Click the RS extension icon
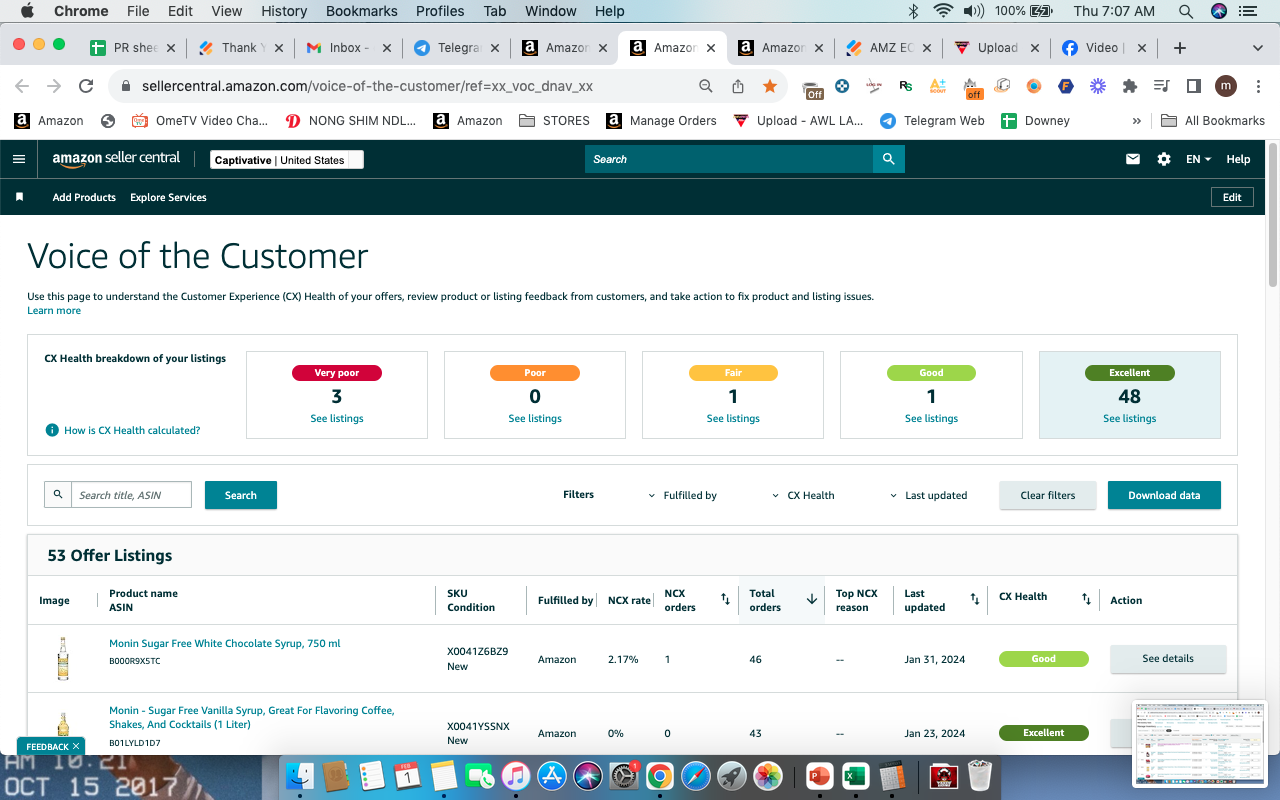 click(906, 87)
